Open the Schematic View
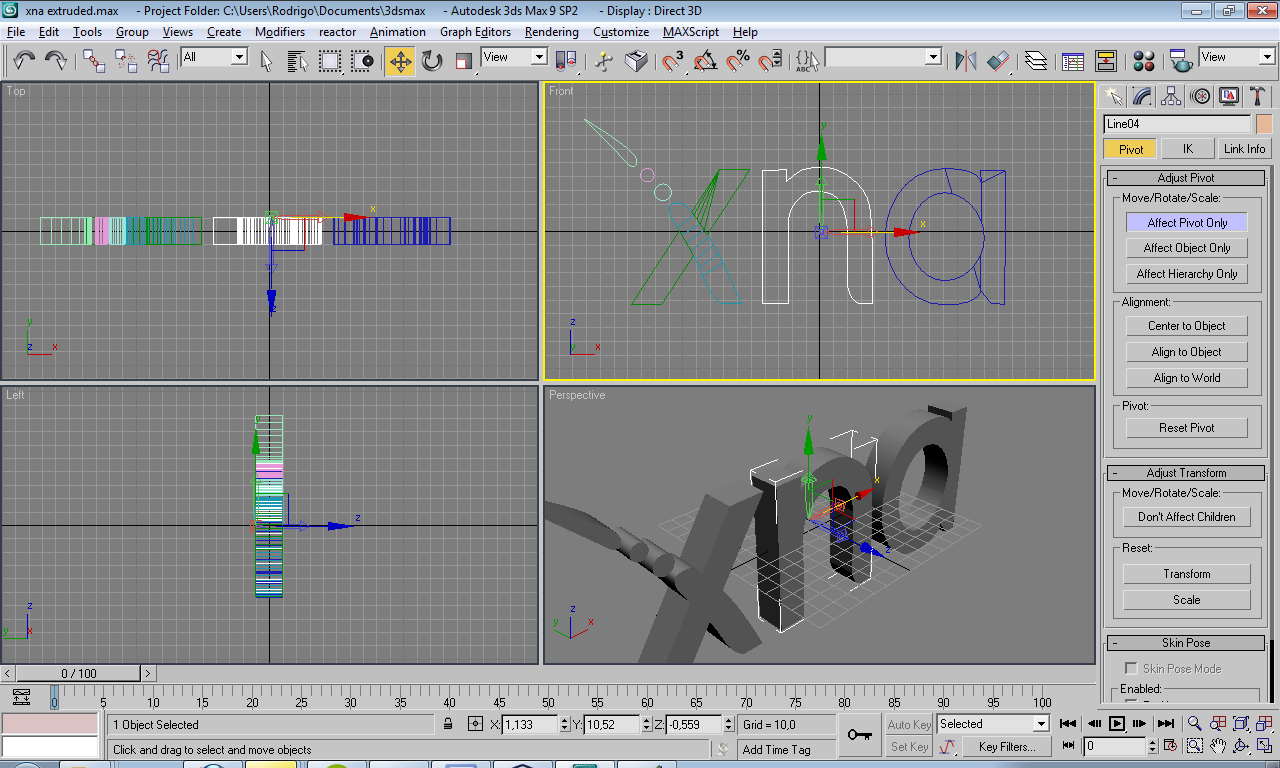The width and height of the screenshot is (1280, 768). (x=1105, y=61)
